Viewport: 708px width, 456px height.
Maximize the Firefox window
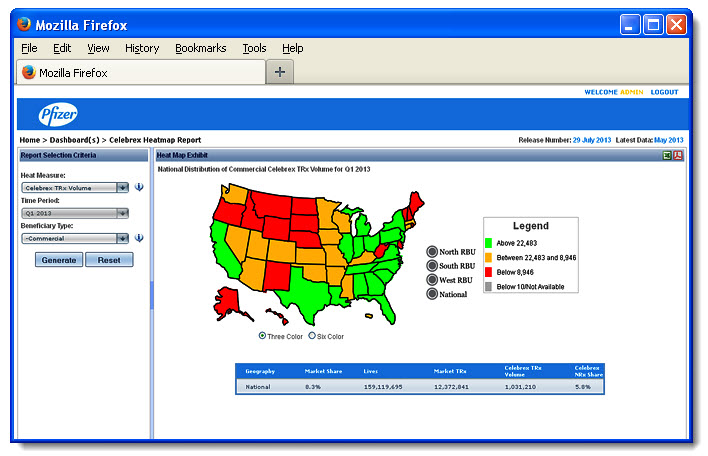point(653,24)
